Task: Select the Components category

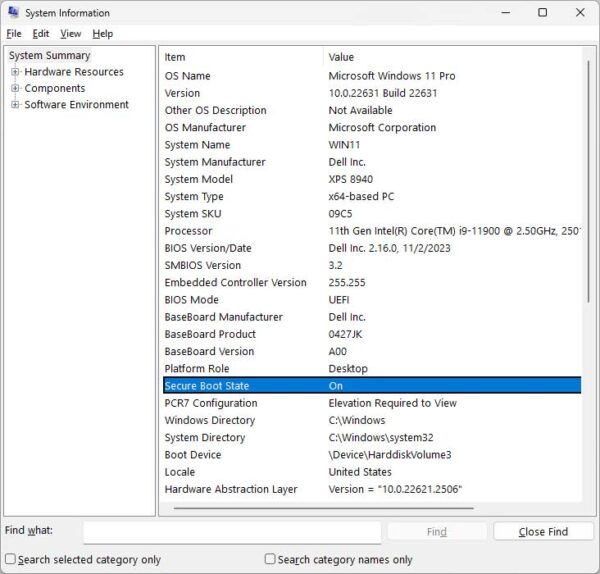Action: pos(55,88)
